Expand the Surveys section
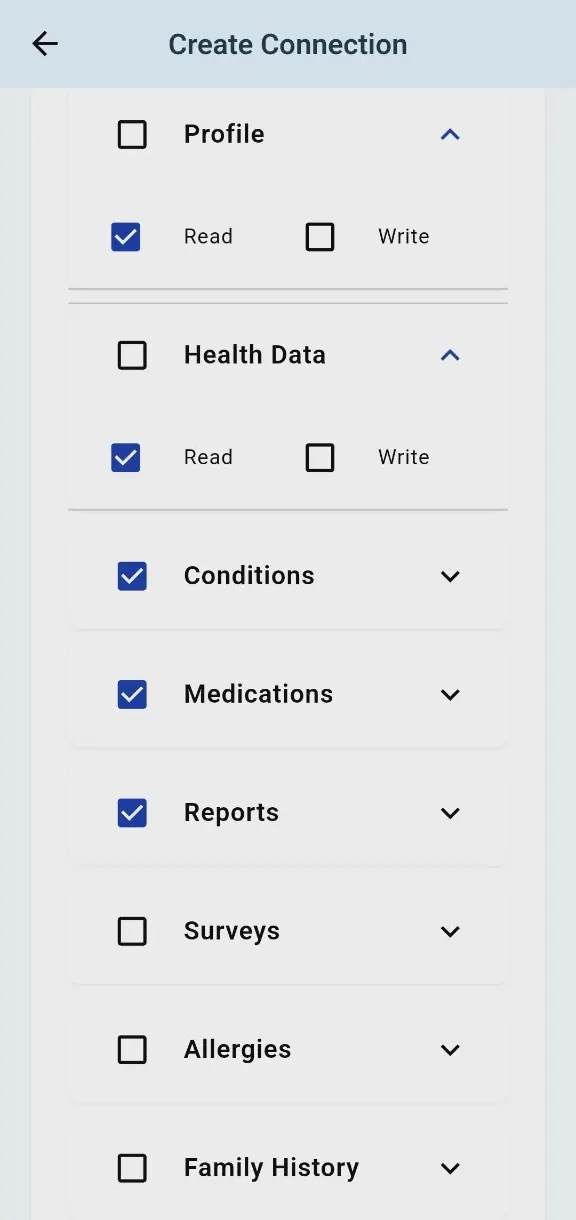Image resolution: width=576 pixels, height=1220 pixels. (450, 931)
